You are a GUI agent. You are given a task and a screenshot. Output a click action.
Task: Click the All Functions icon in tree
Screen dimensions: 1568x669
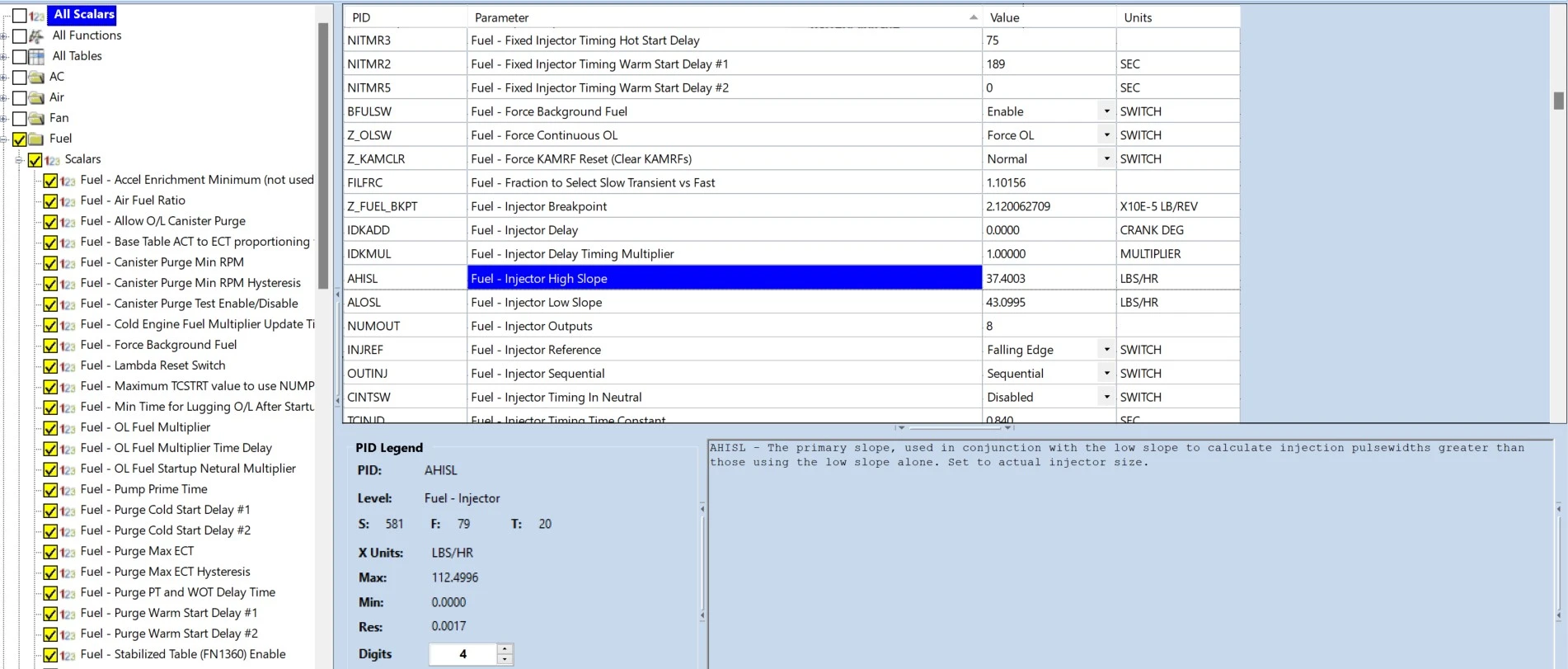(x=36, y=36)
